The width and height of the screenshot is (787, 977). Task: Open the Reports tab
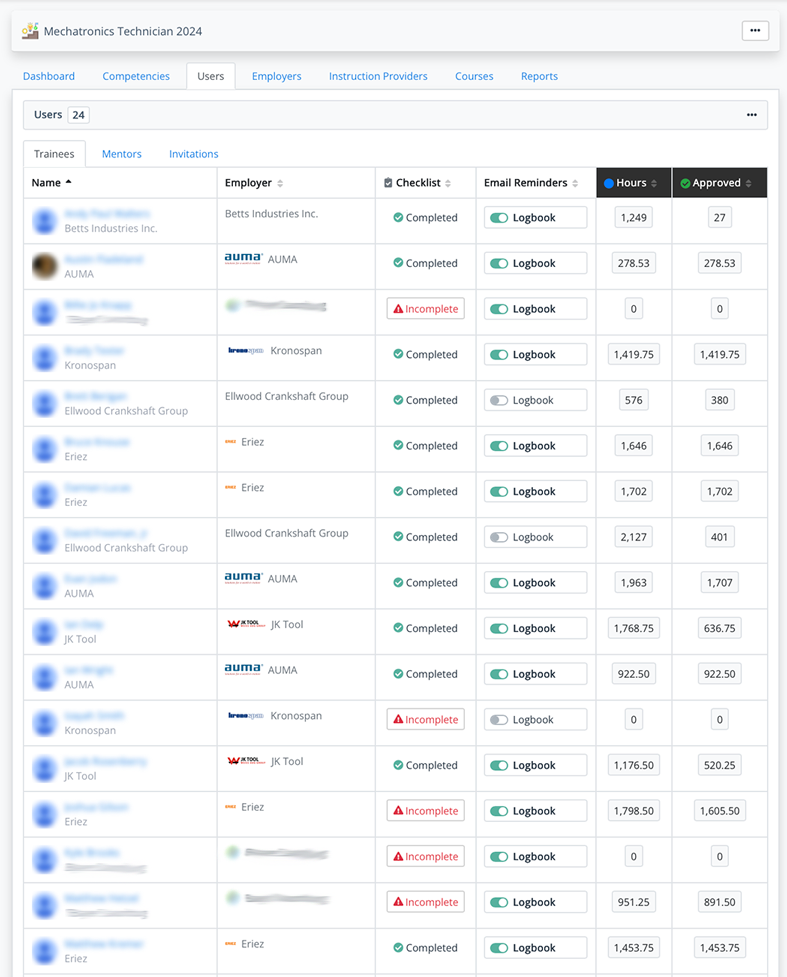click(x=539, y=76)
